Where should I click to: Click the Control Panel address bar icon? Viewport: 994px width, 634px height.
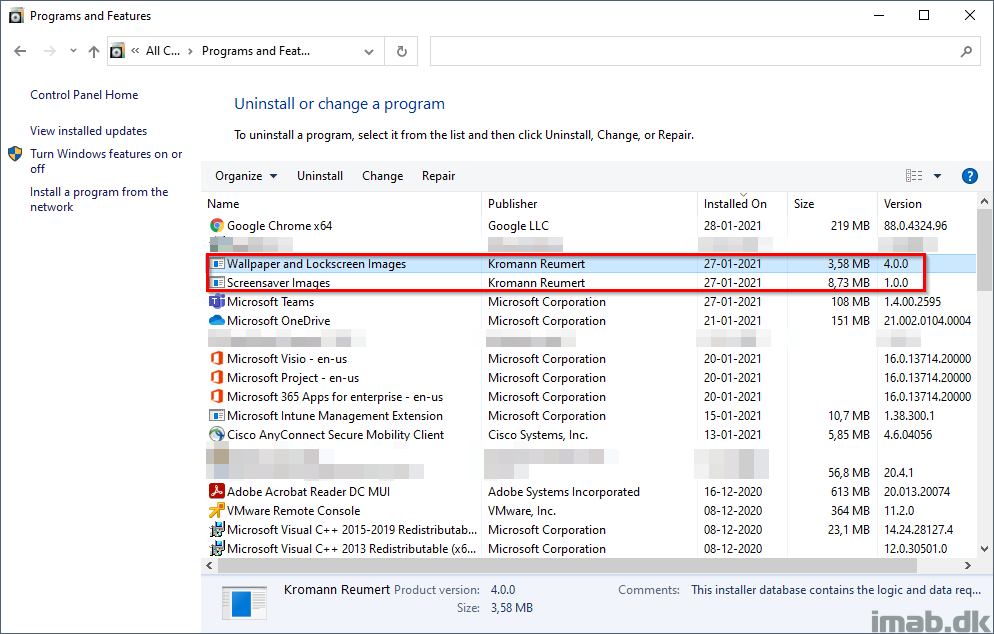118,51
